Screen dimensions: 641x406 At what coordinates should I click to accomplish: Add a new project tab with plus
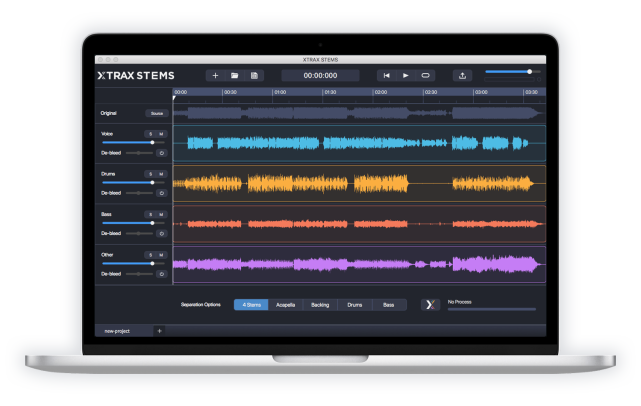pyautogui.click(x=159, y=331)
